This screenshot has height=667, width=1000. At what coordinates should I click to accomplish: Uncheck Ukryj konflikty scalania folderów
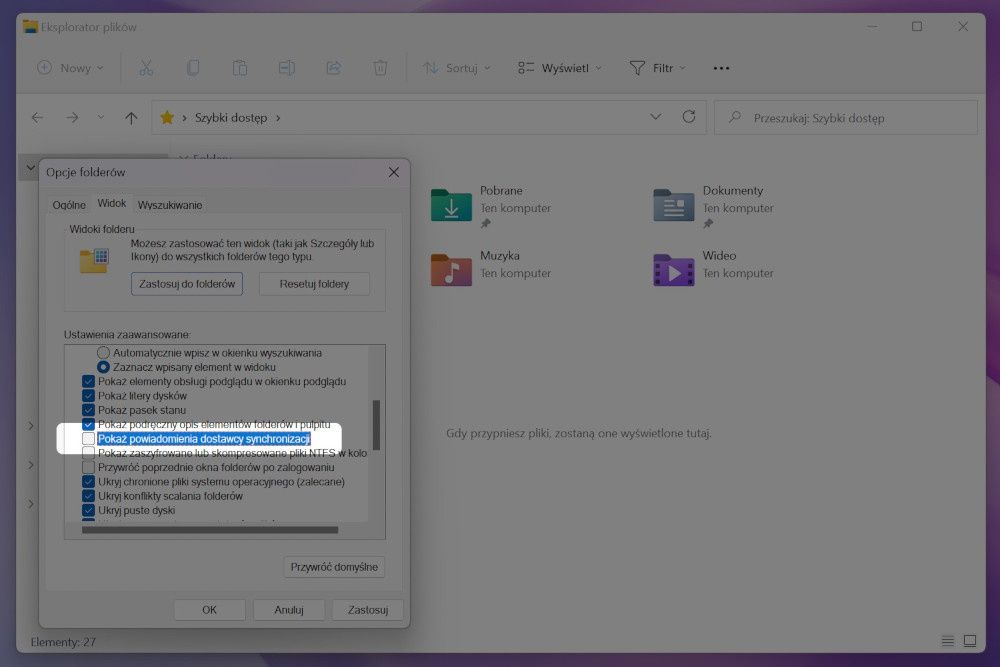click(x=89, y=496)
